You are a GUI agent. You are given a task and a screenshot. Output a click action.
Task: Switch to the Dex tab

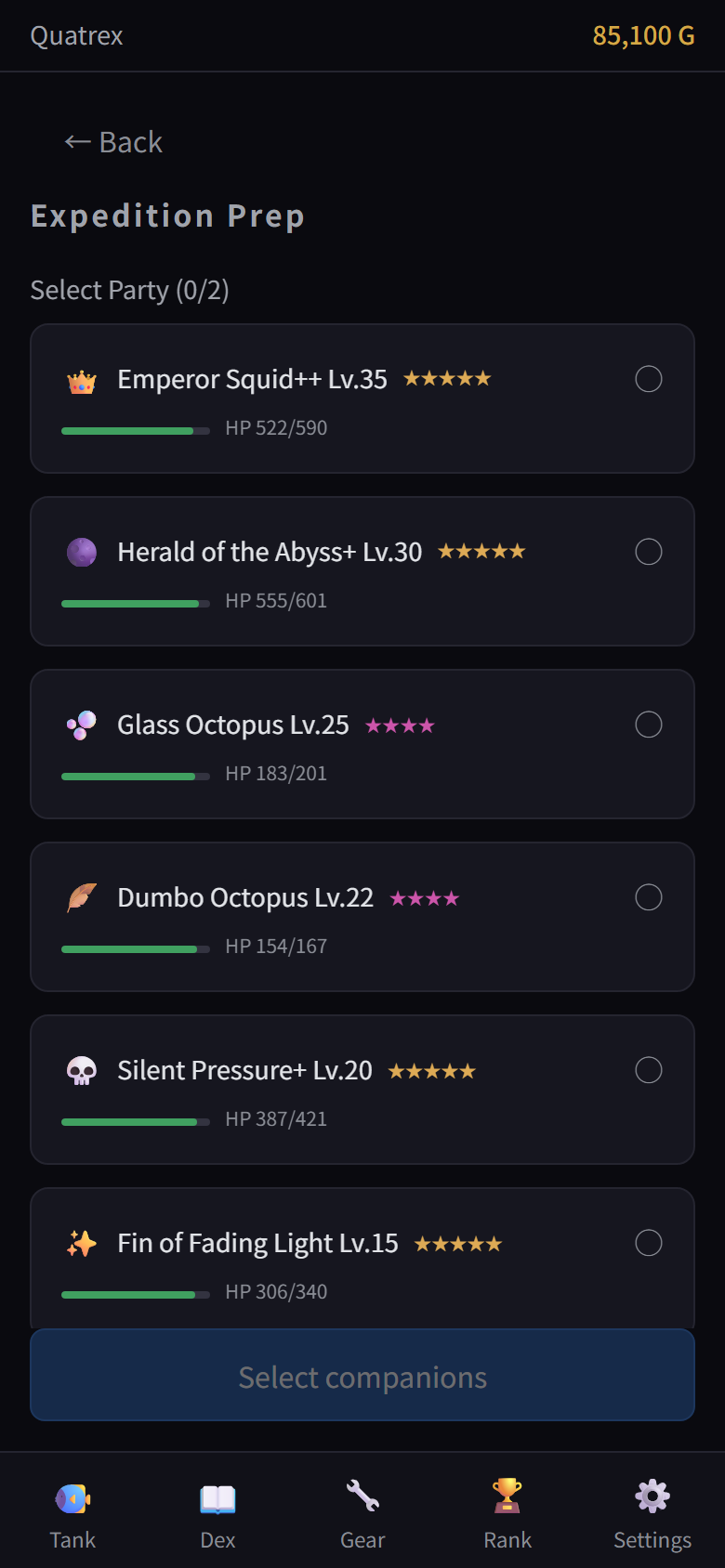217,1514
